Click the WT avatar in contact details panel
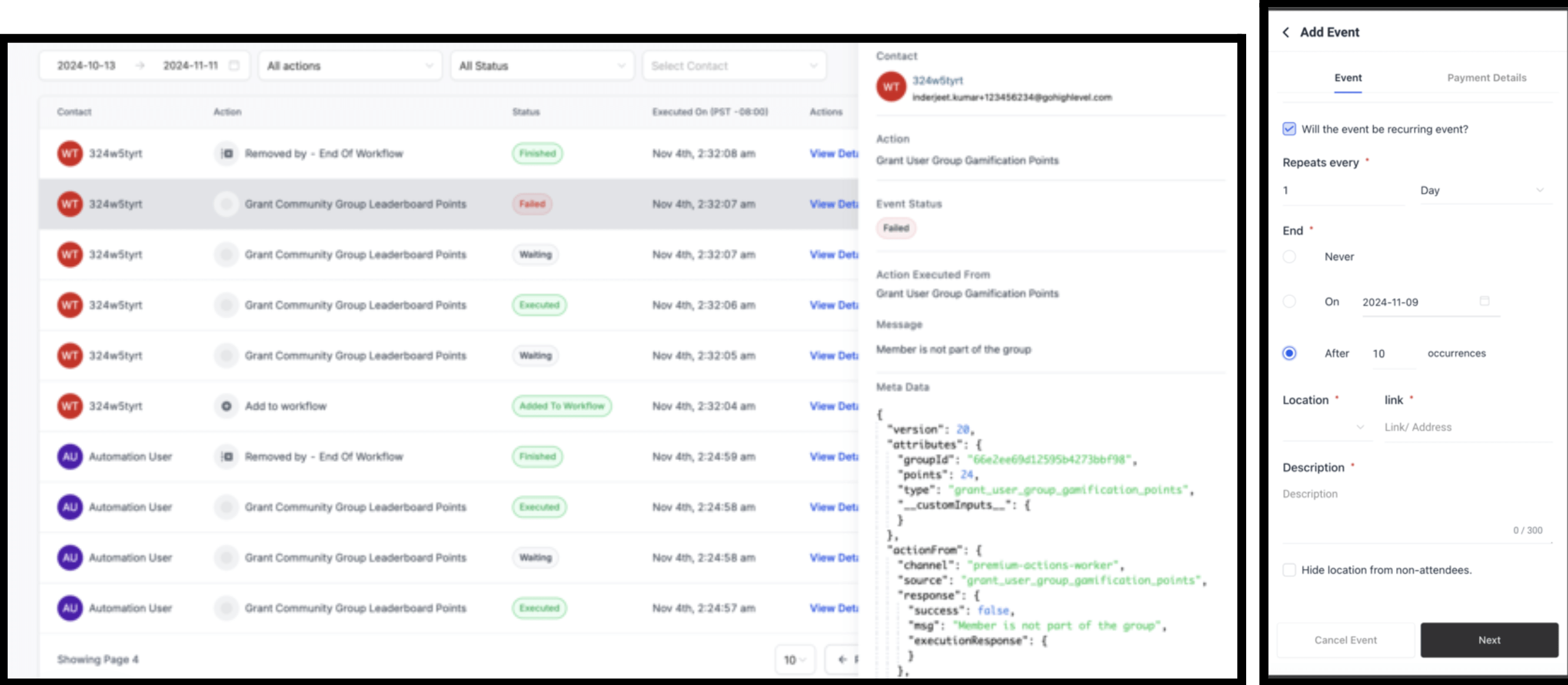1568x685 pixels. click(891, 87)
